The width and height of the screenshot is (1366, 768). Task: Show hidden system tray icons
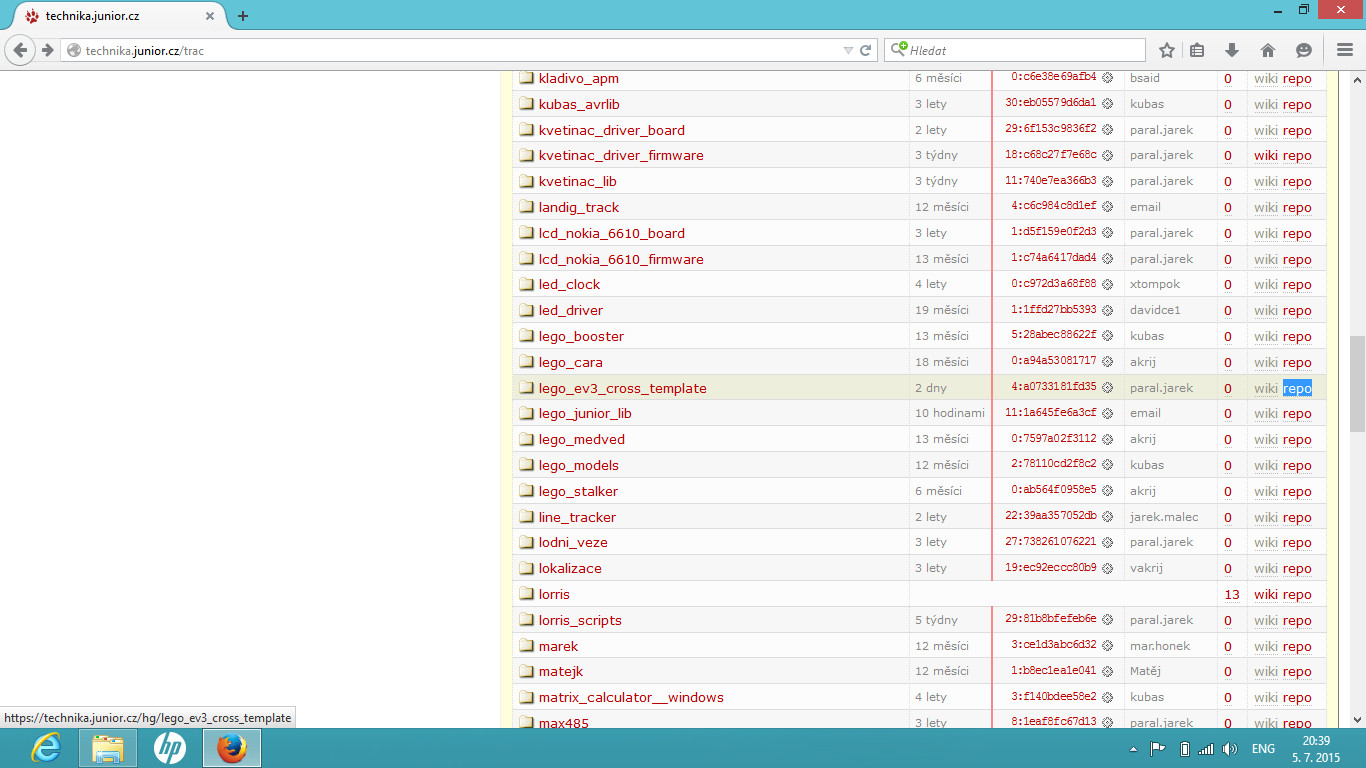[x=1133, y=749]
